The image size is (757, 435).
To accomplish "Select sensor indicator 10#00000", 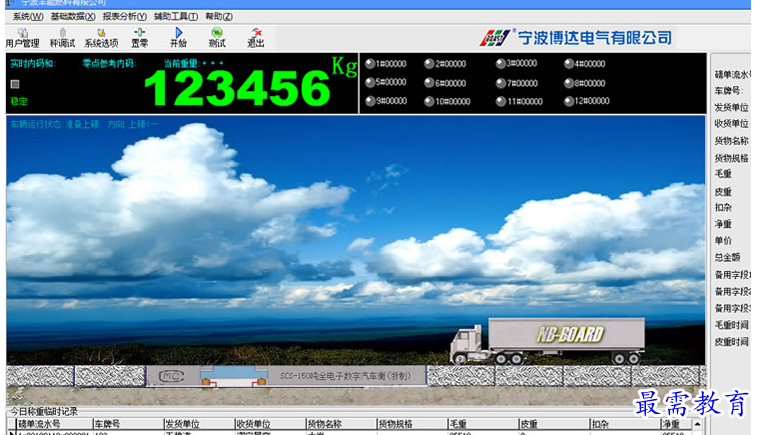I will coord(448,101).
